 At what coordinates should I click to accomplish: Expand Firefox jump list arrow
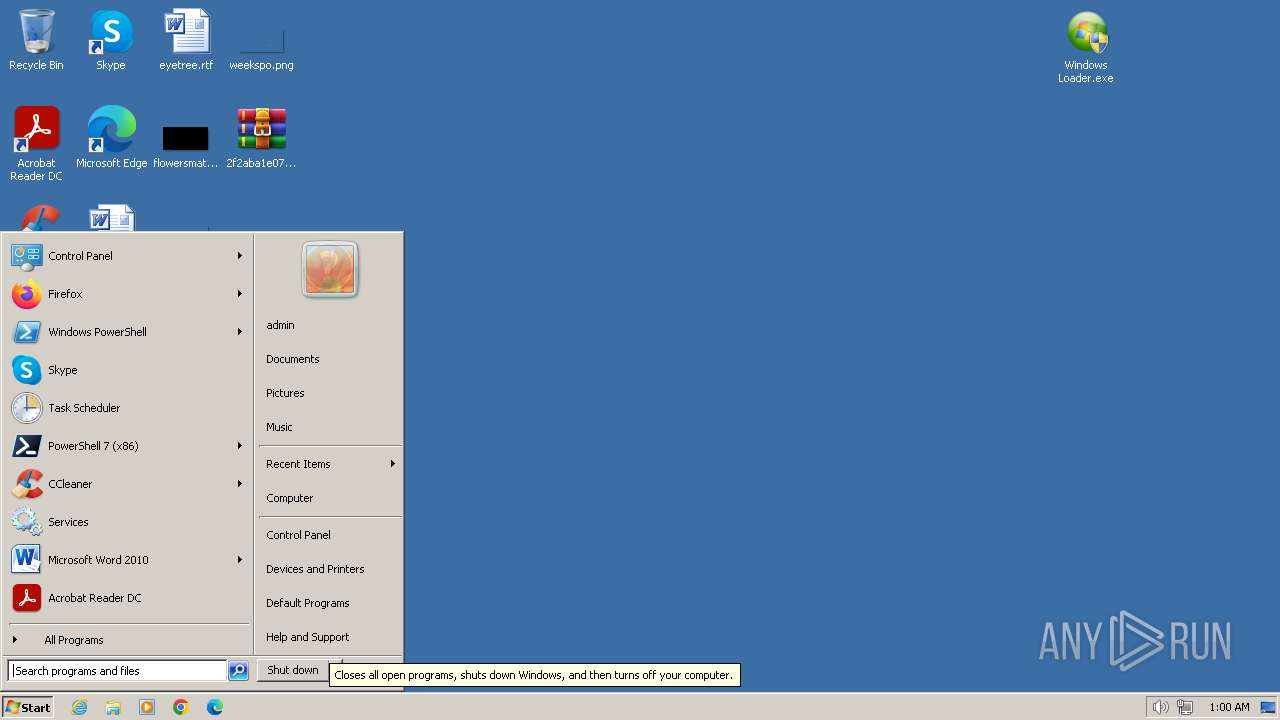(240, 294)
